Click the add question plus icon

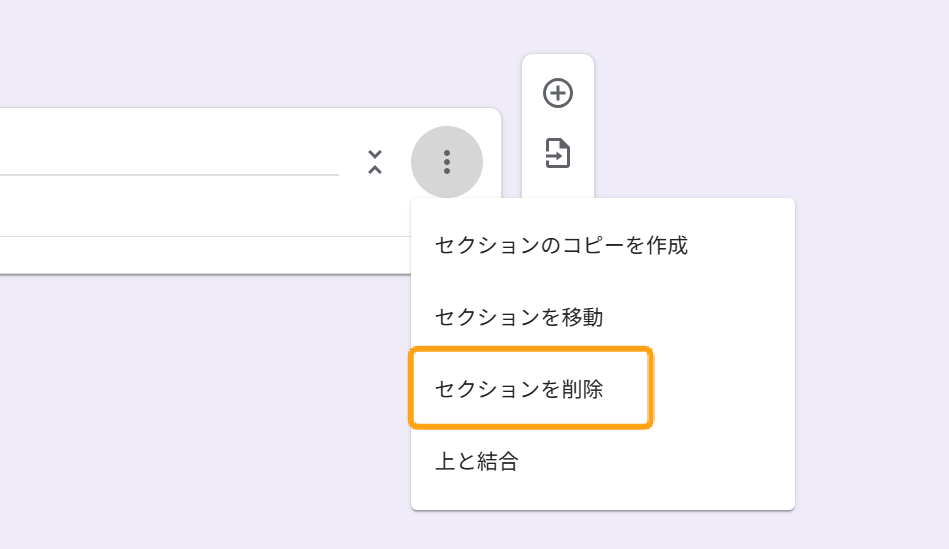click(x=557, y=94)
